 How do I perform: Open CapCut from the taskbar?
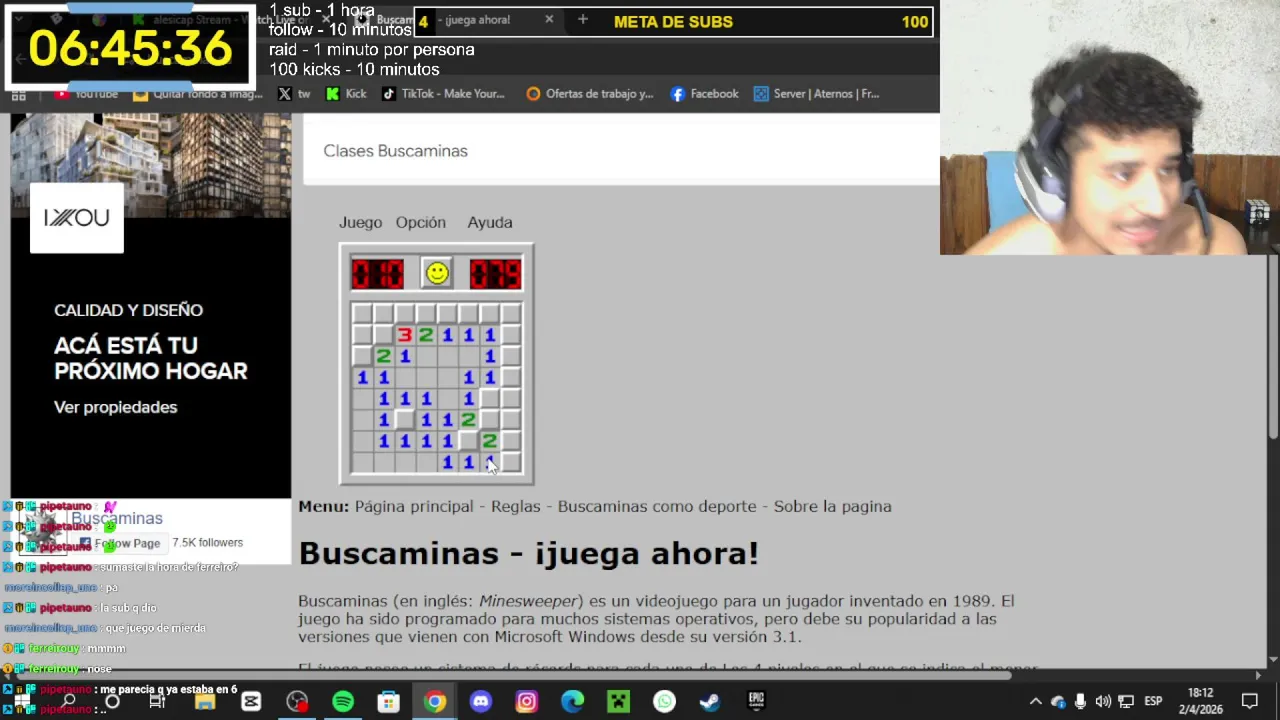click(251, 702)
